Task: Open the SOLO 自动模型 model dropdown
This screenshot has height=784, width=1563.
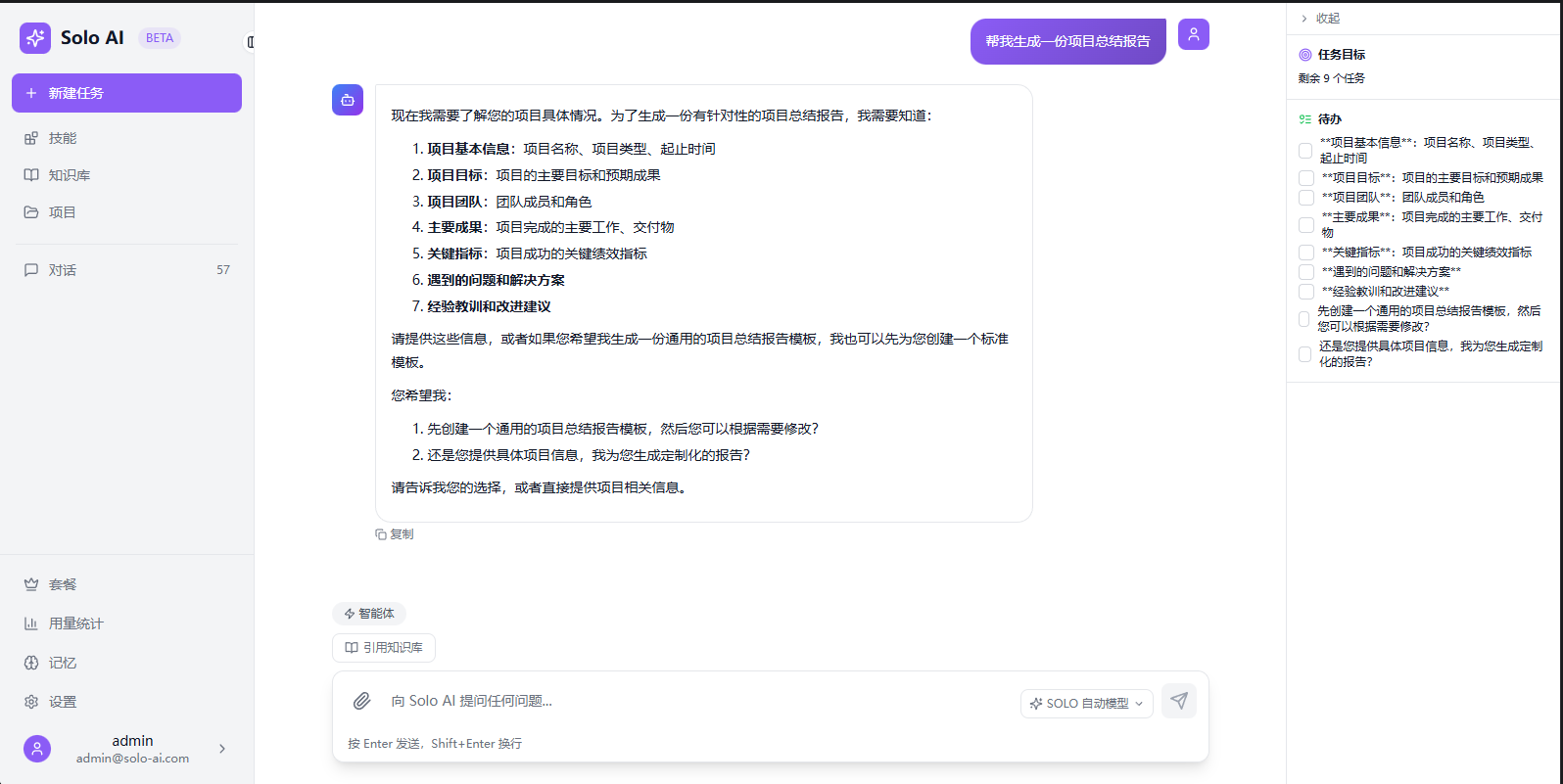Action: tap(1086, 703)
